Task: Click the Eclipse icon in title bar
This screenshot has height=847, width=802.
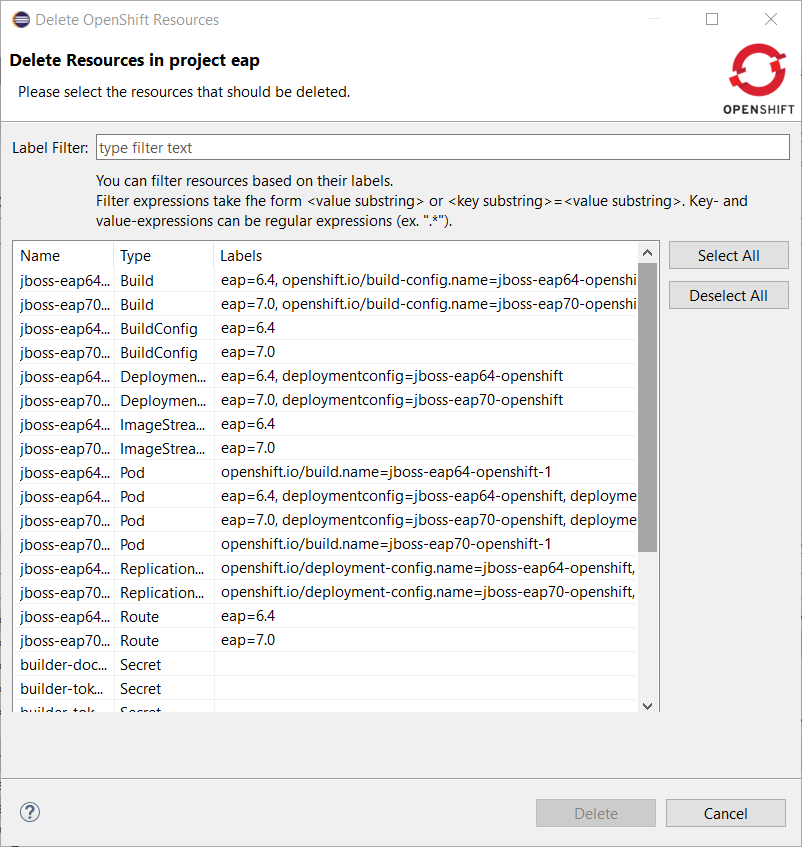Action: tap(20, 19)
